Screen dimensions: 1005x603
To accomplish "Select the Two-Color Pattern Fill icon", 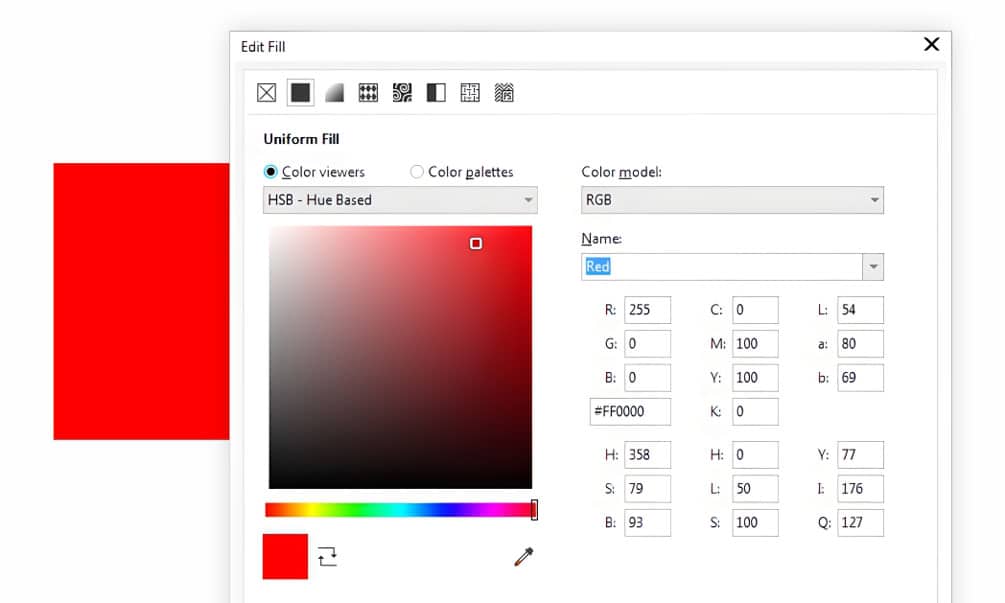I will pos(436,93).
